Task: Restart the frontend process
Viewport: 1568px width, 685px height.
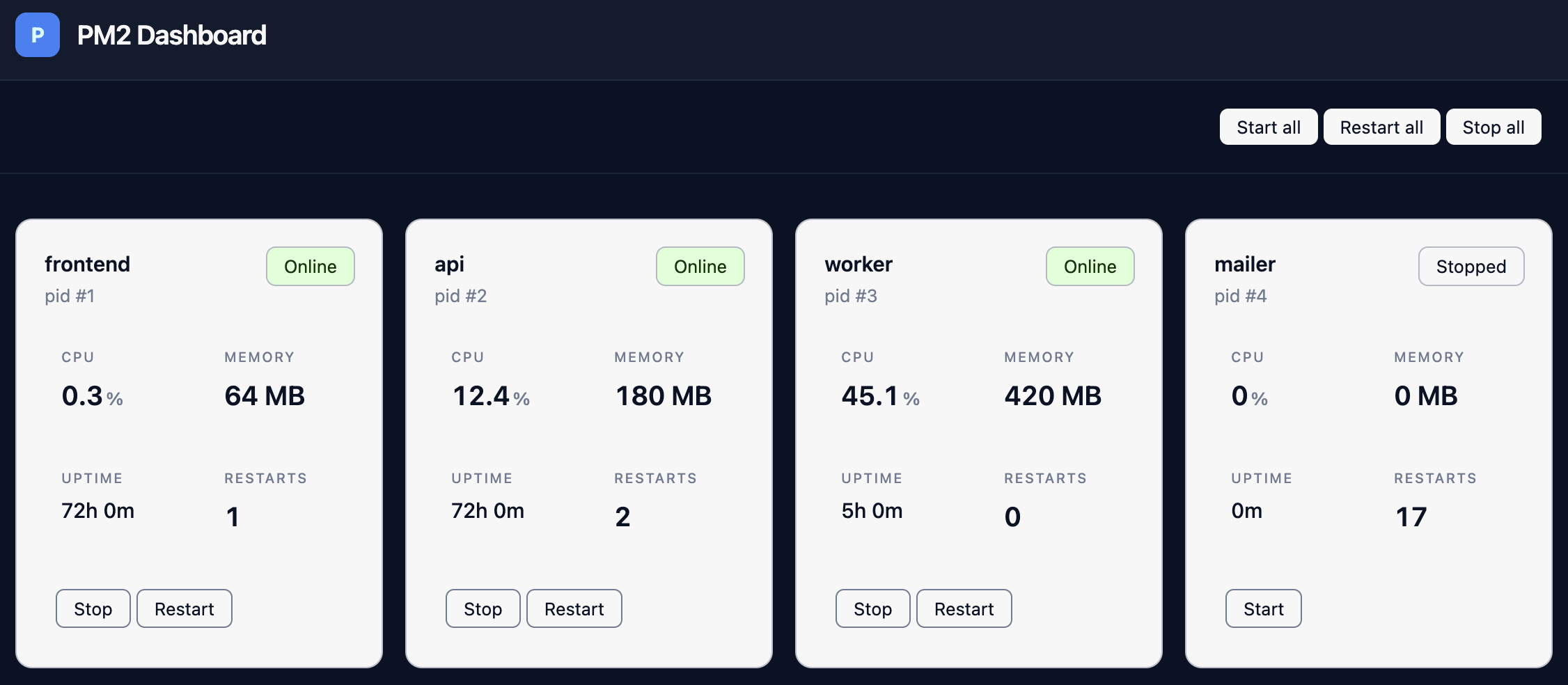Action: pyautogui.click(x=184, y=608)
